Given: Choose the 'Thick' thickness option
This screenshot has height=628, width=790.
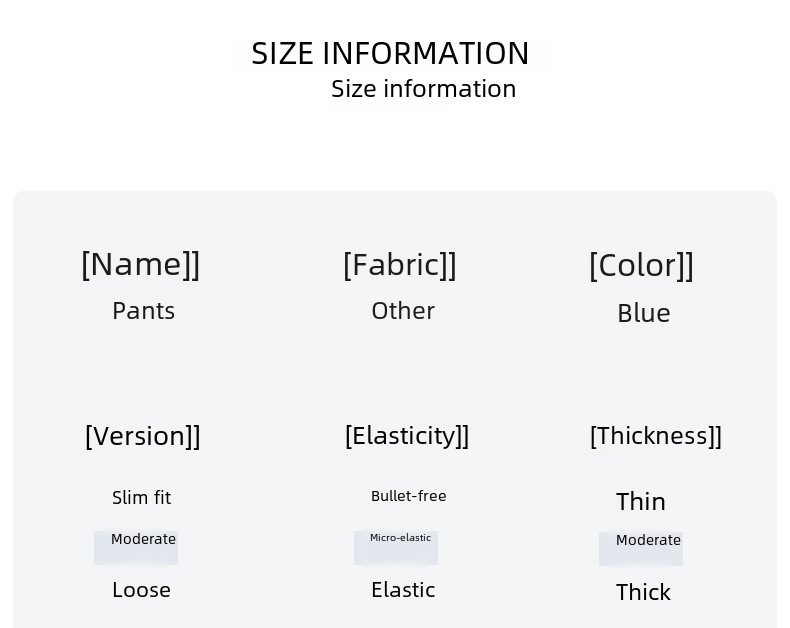Looking at the screenshot, I should 643,592.
